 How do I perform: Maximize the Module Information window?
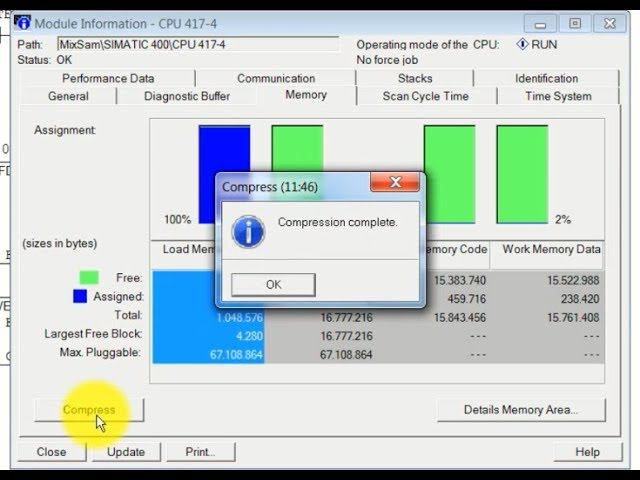[x=575, y=24]
